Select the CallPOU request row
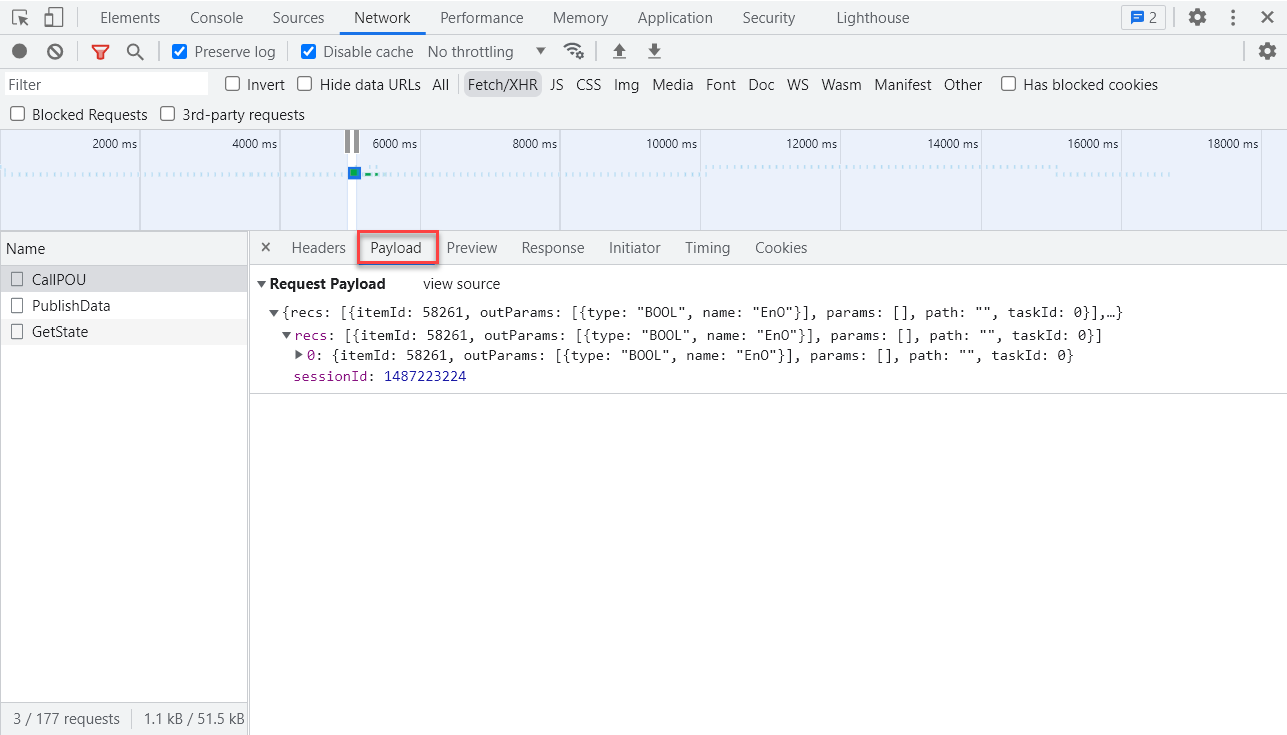The width and height of the screenshot is (1287, 735). [124, 279]
